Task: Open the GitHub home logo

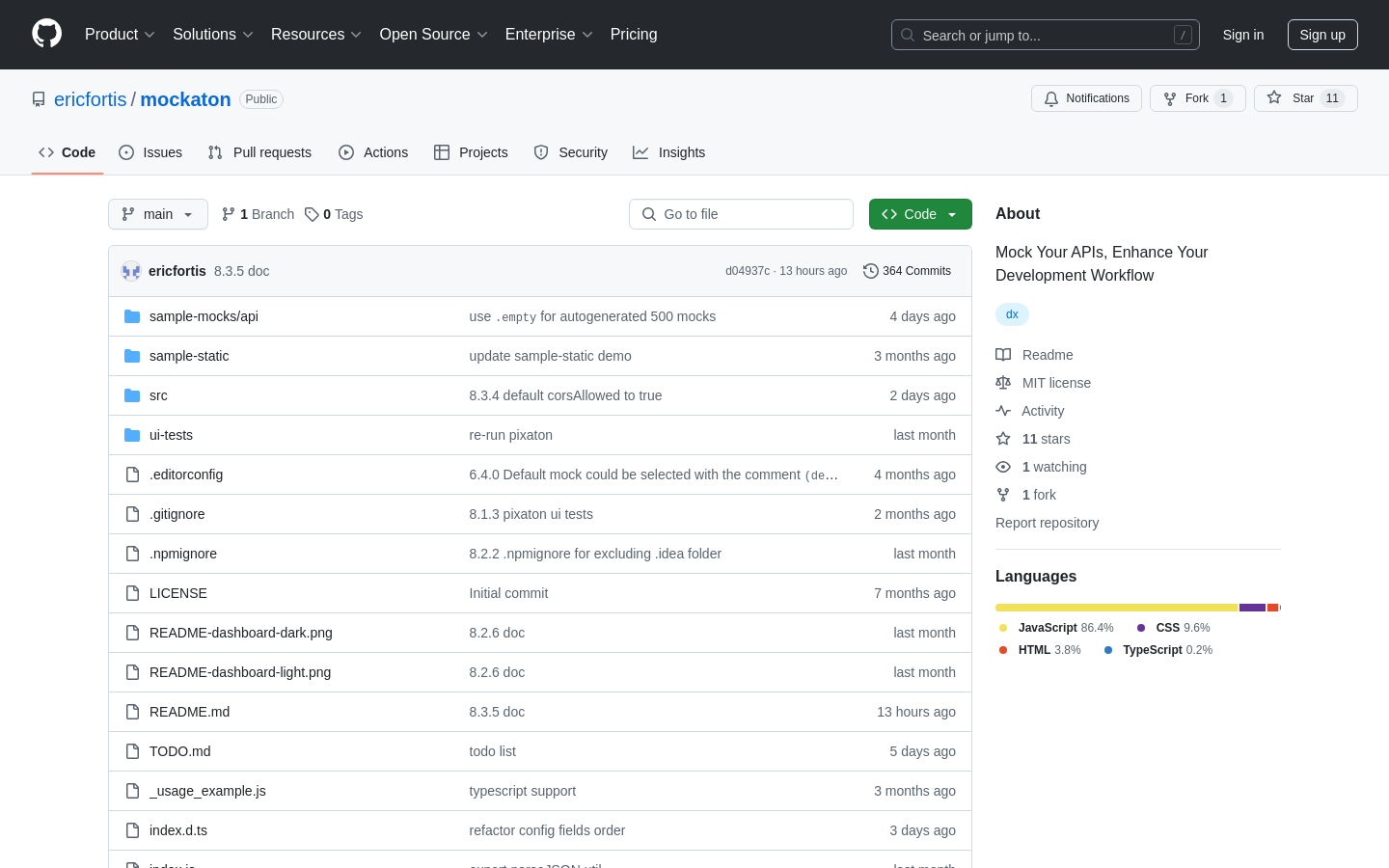Action: (46, 34)
